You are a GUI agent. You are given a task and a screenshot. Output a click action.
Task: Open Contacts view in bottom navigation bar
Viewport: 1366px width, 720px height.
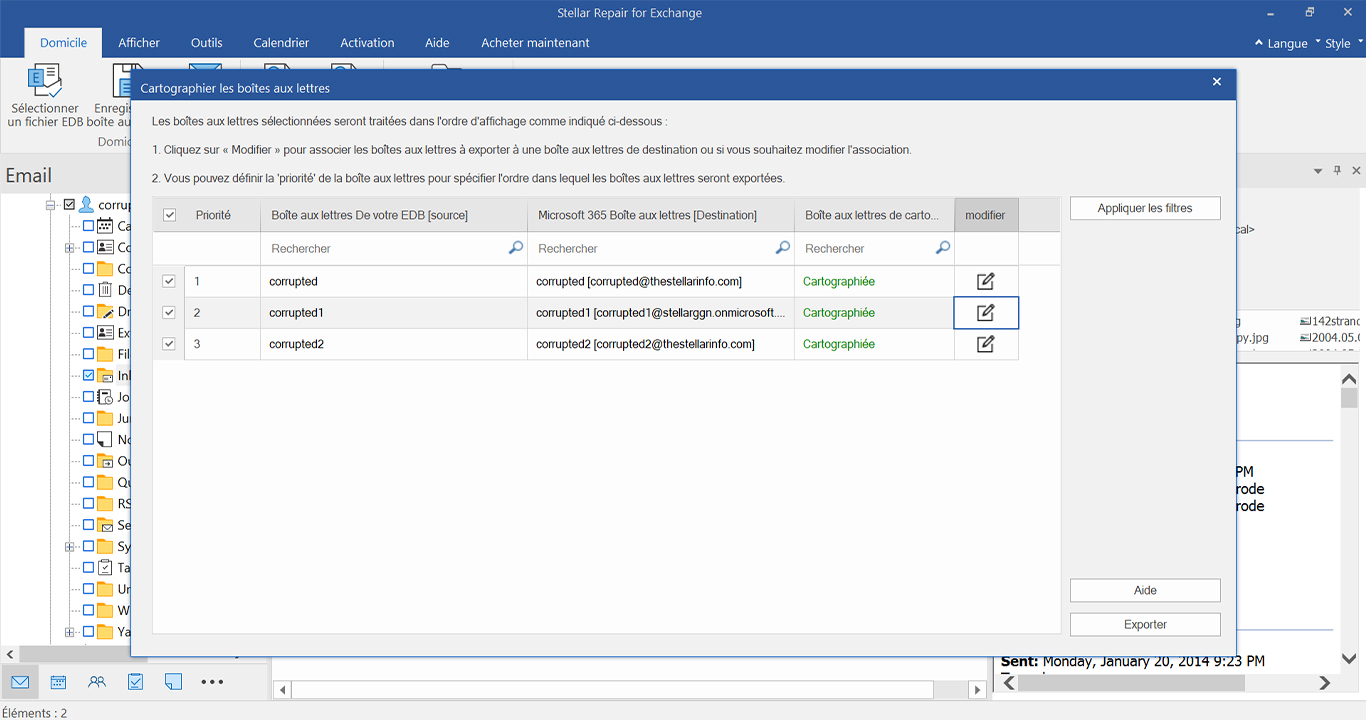click(x=97, y=682)
